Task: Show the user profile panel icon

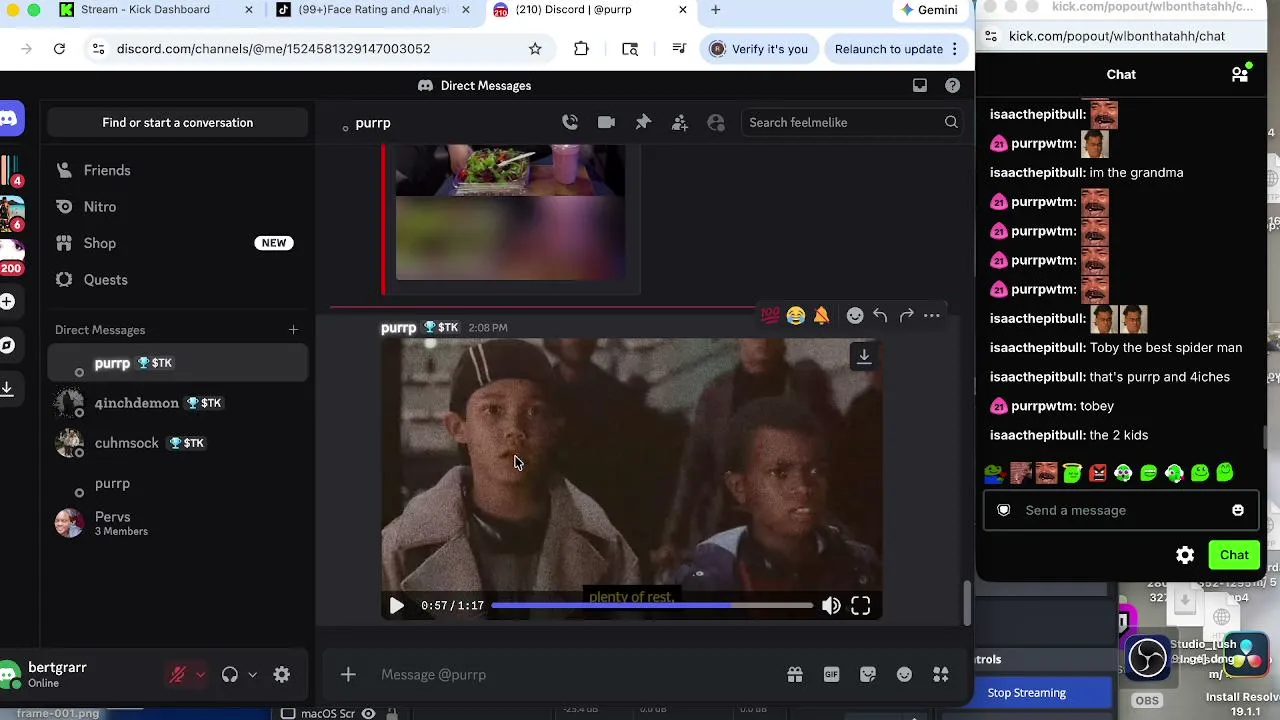Action: click(x=716, y=122)
